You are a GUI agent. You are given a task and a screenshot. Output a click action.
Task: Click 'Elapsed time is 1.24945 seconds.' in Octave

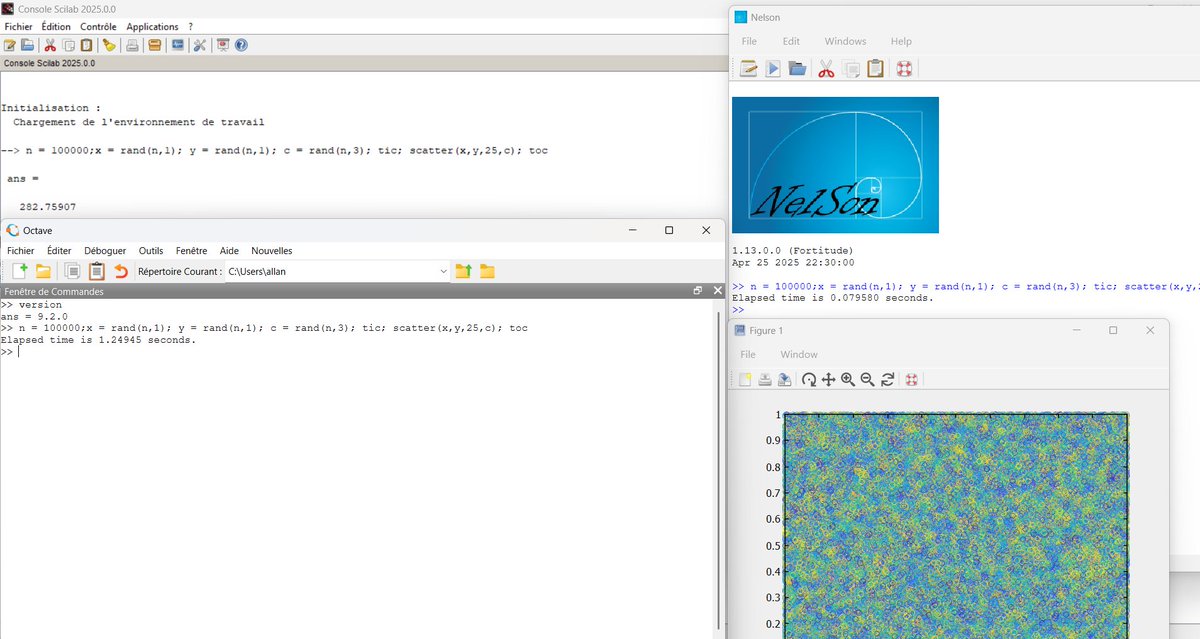(98, 340)
